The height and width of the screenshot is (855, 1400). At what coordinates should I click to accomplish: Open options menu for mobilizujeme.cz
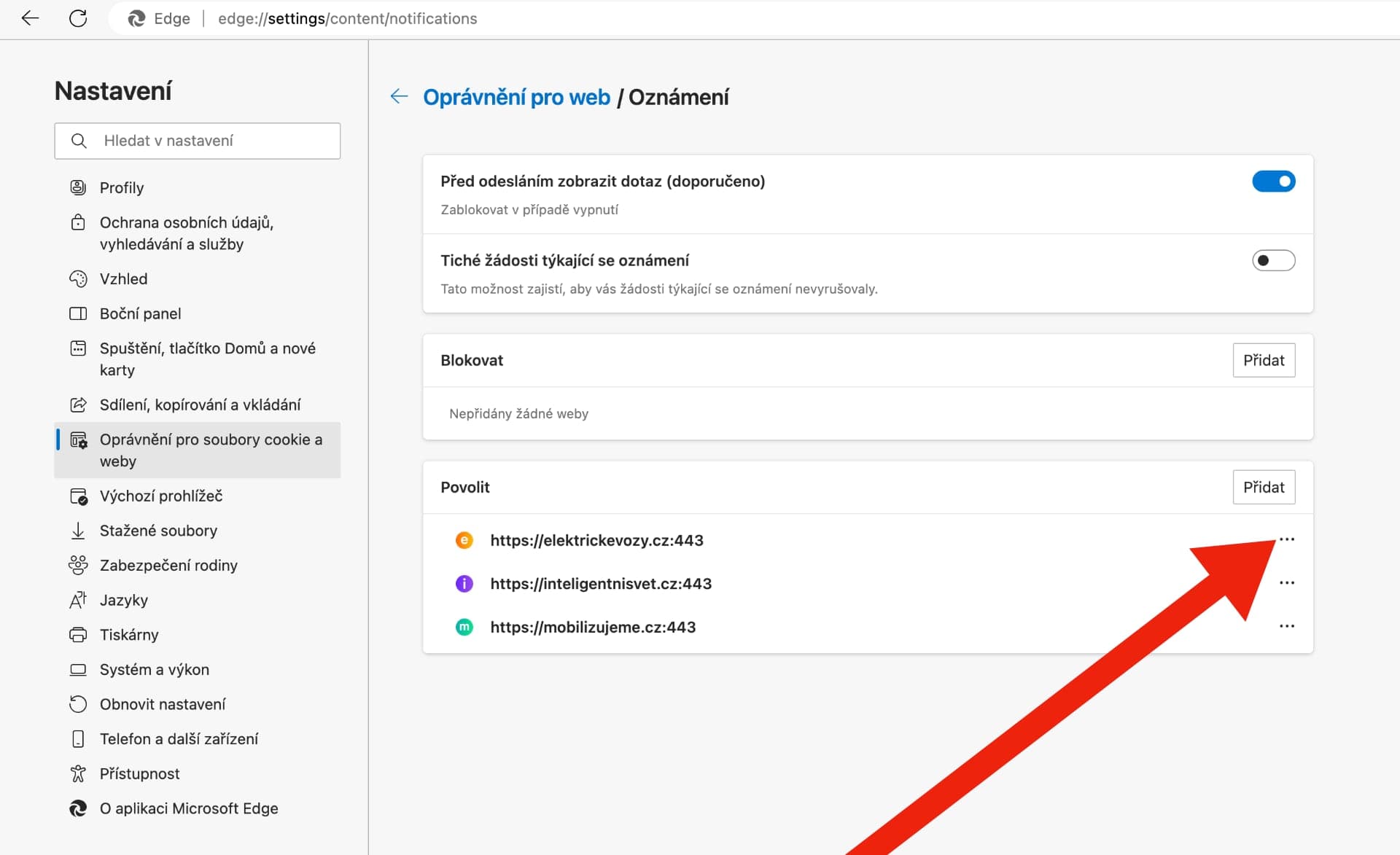[x=1288, y=625]
